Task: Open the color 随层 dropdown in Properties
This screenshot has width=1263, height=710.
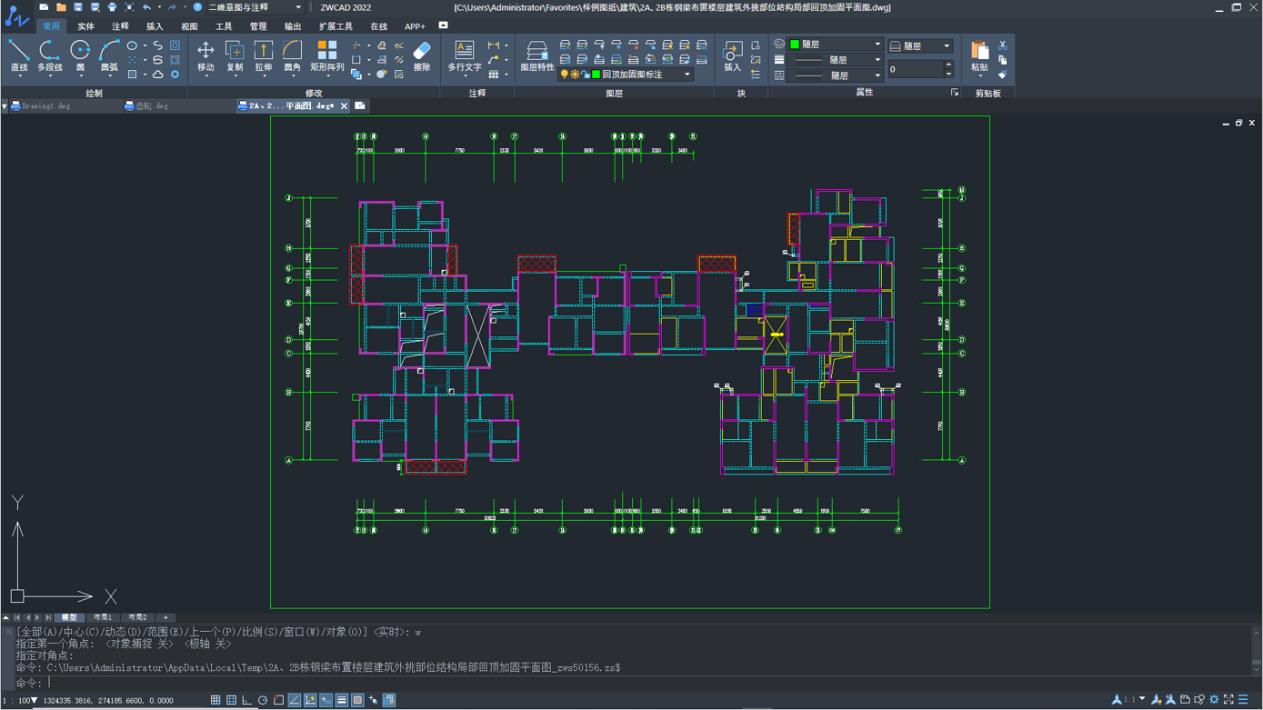Action: click(878, 45)
